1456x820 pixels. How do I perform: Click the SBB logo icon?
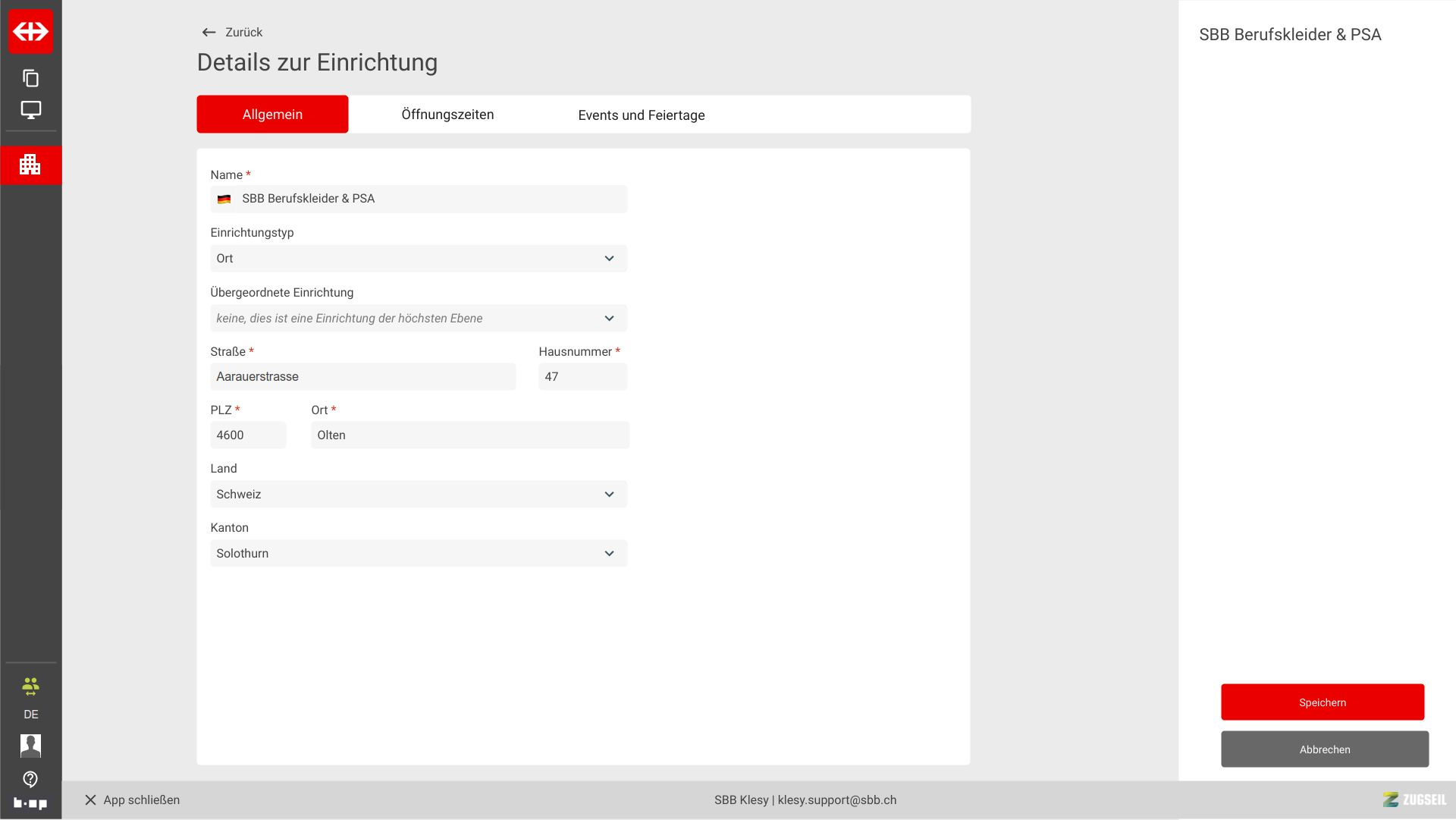coord(30,31)
